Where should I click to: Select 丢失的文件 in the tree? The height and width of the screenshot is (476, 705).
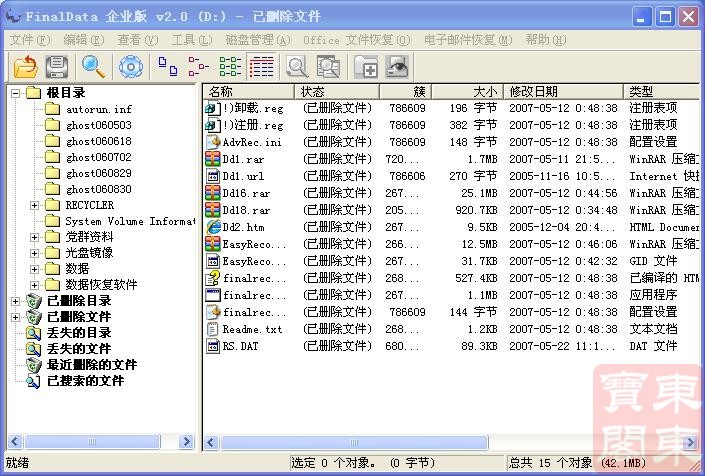(x=79, y=349)
